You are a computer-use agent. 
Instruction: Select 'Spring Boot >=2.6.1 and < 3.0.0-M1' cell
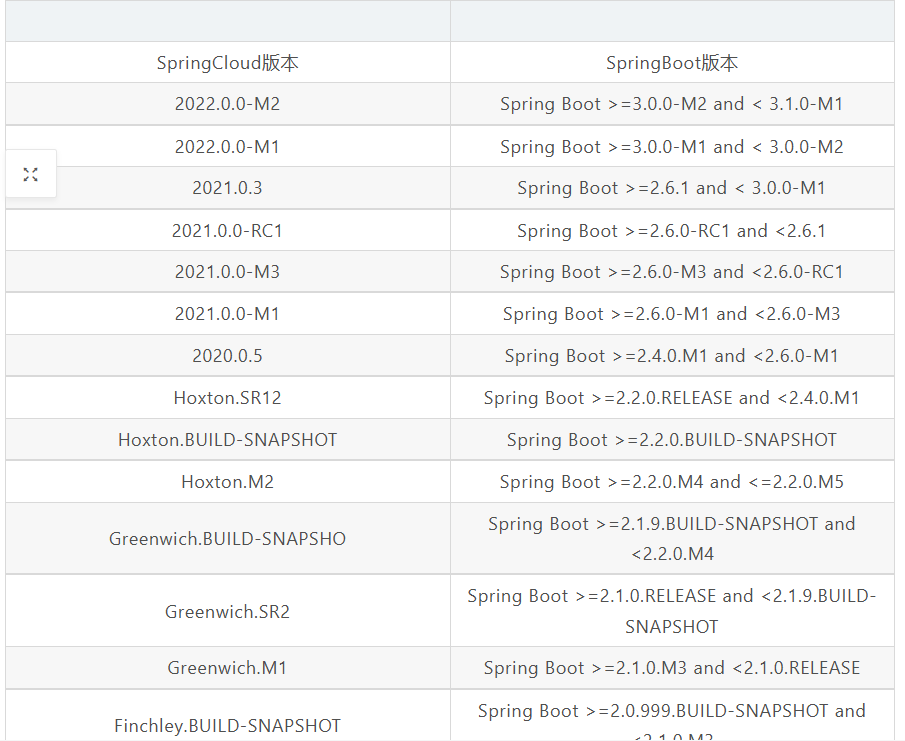[x=672, y=188]
